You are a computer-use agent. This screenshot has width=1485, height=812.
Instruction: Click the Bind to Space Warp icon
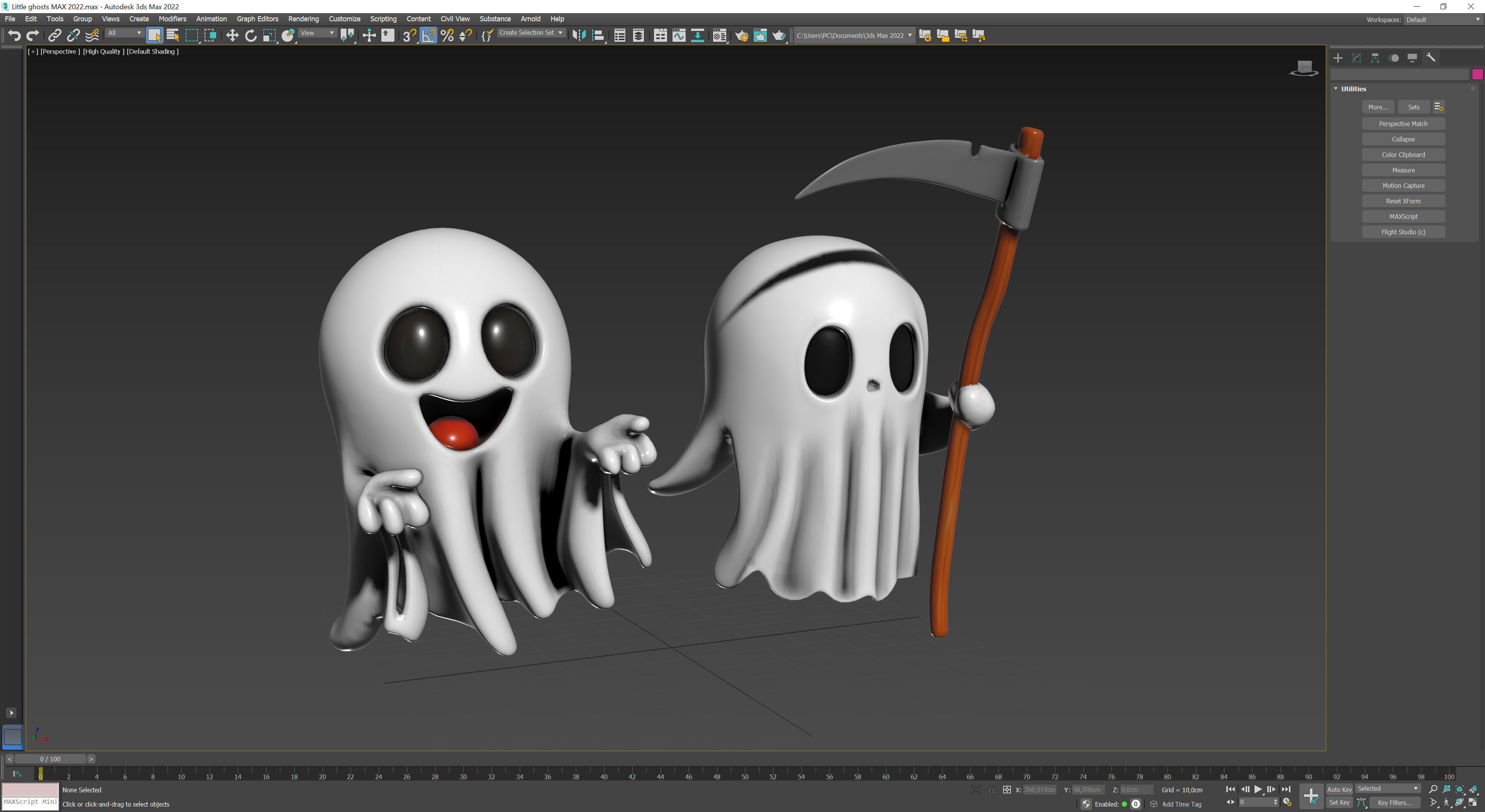92,36
